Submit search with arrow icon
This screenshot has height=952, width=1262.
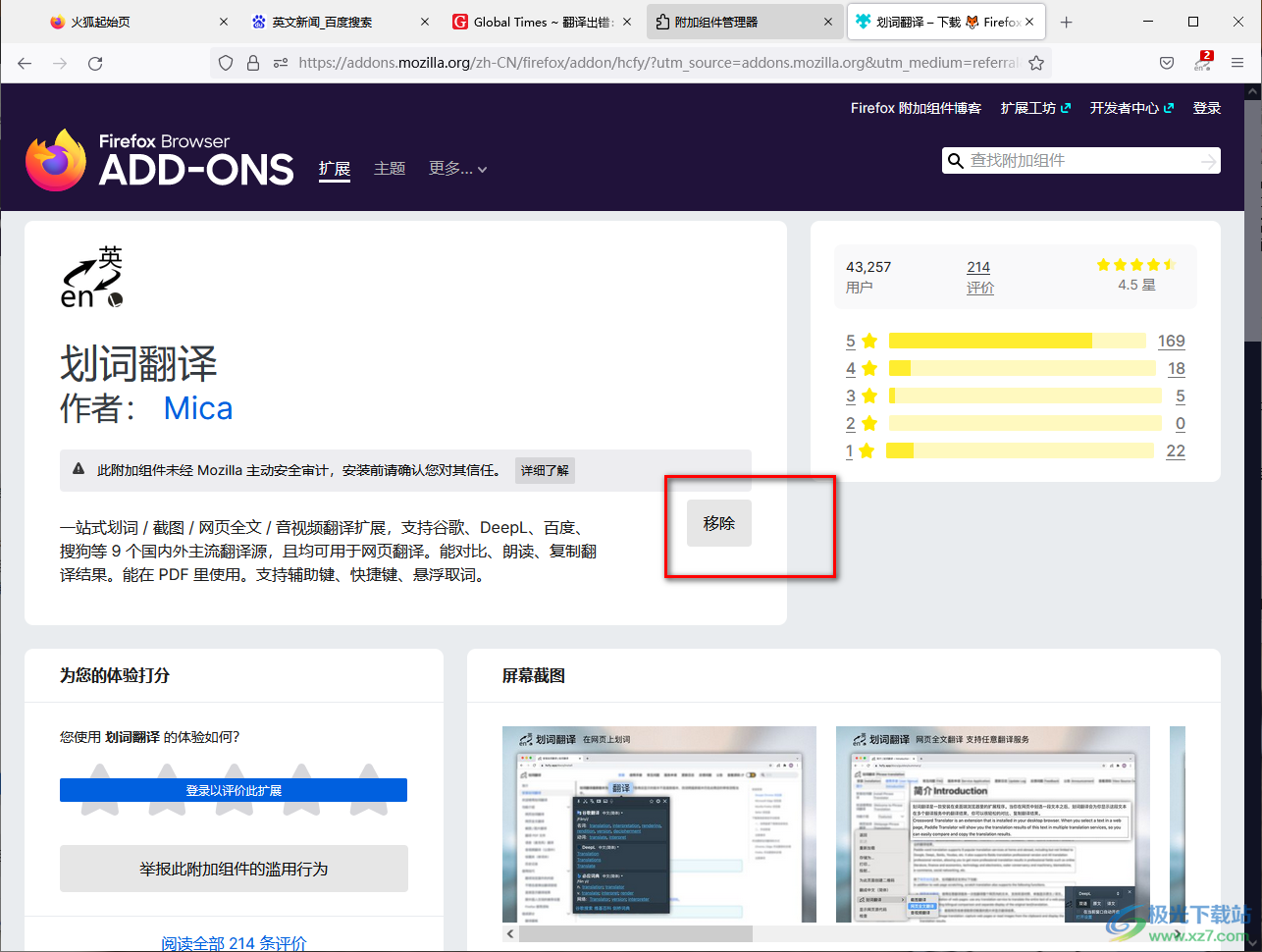1209,161
